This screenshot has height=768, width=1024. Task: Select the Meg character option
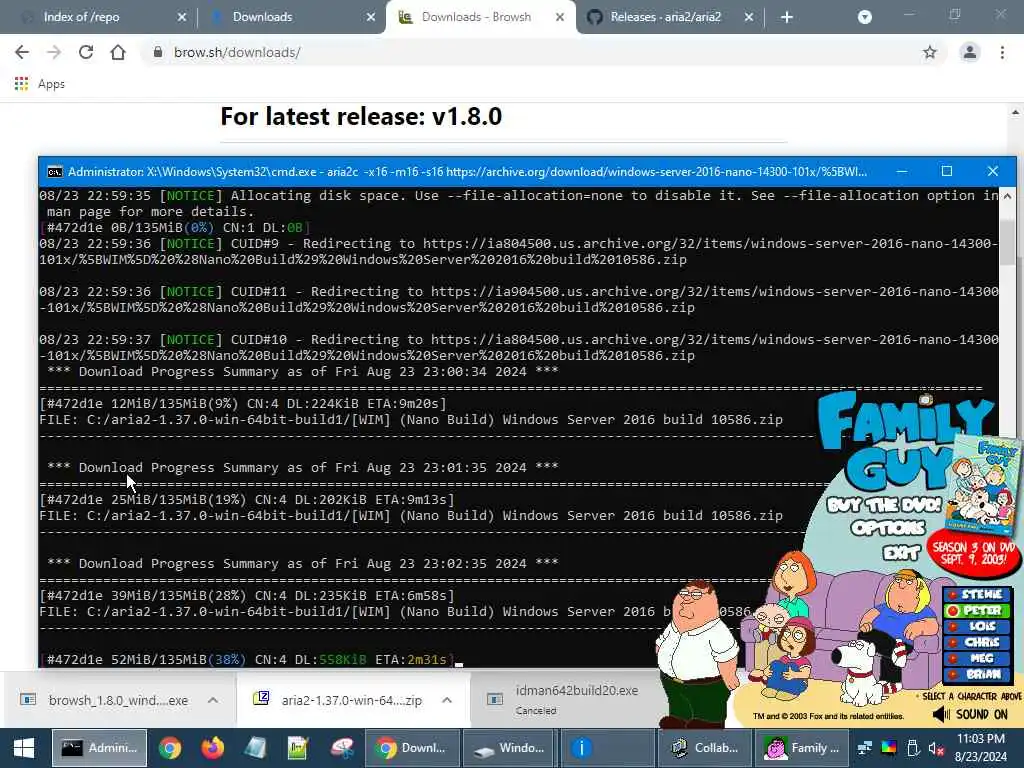click(x=977, y=658)
